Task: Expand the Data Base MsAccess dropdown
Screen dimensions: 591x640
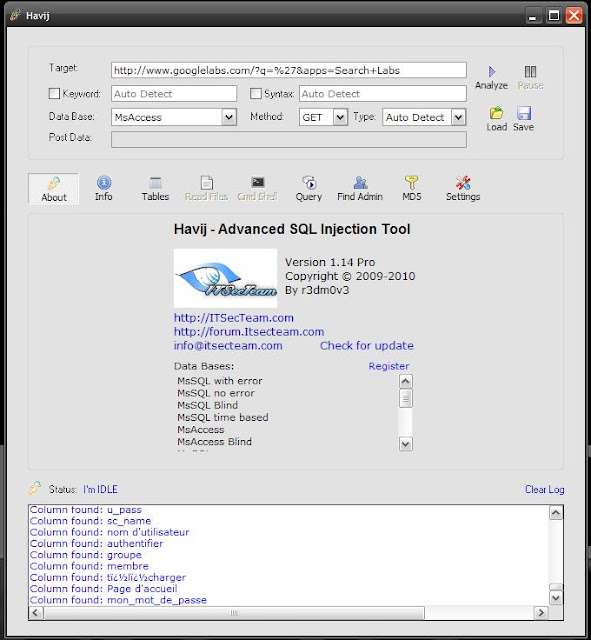Action: [x=229, y=118]
